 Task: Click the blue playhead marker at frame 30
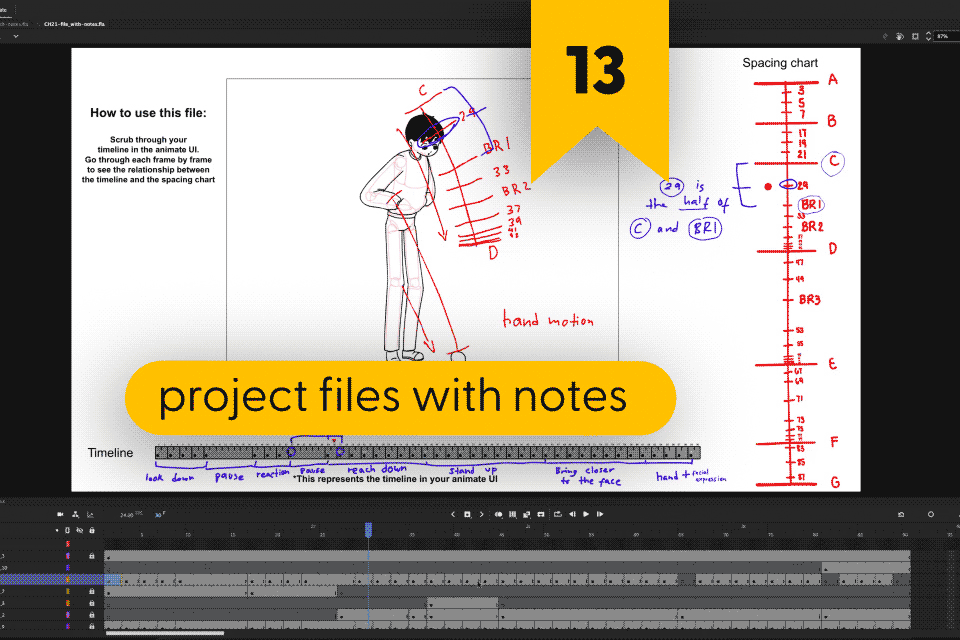369,530
